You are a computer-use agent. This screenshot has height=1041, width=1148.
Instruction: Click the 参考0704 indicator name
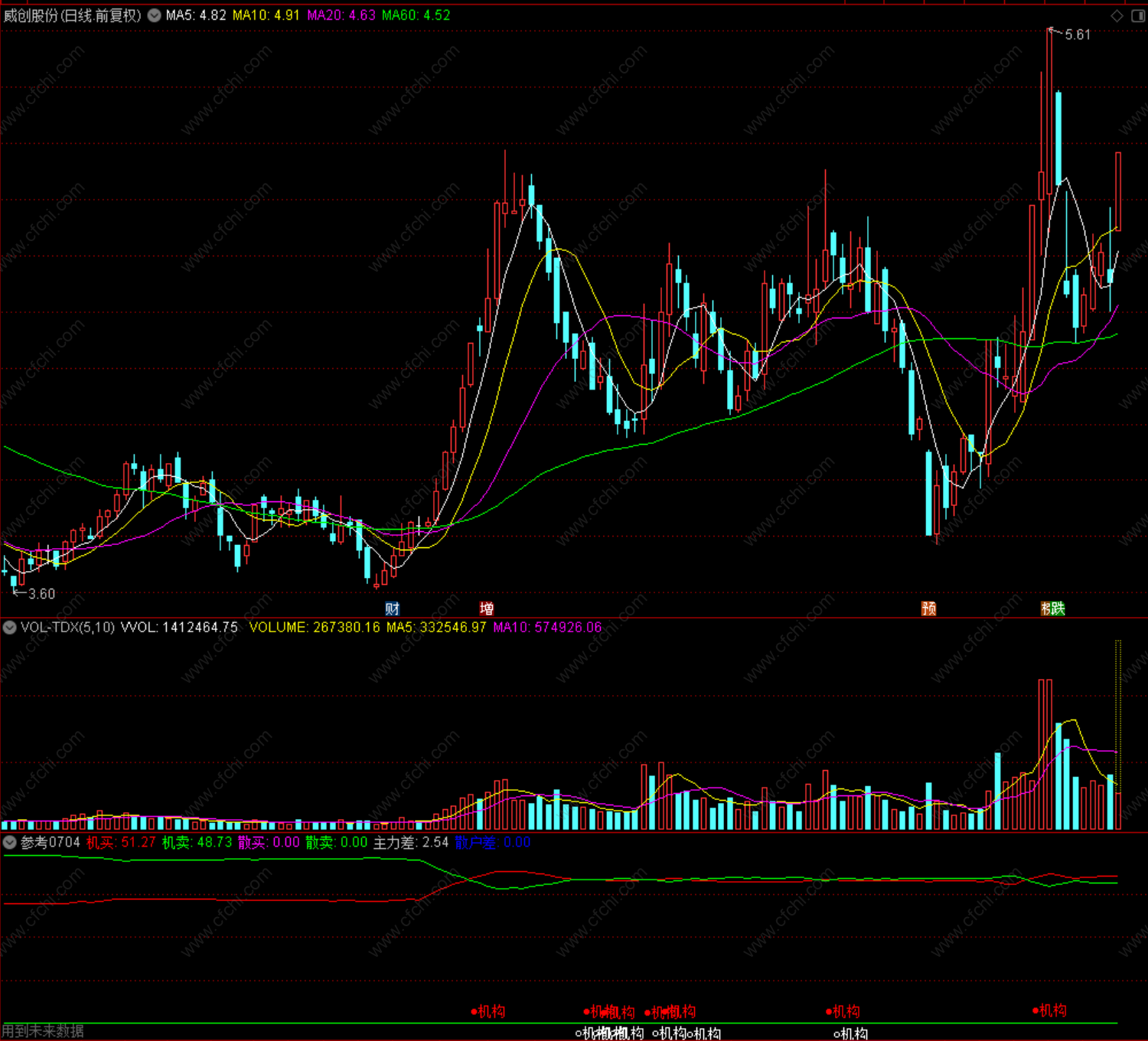[x=51, y=843]
